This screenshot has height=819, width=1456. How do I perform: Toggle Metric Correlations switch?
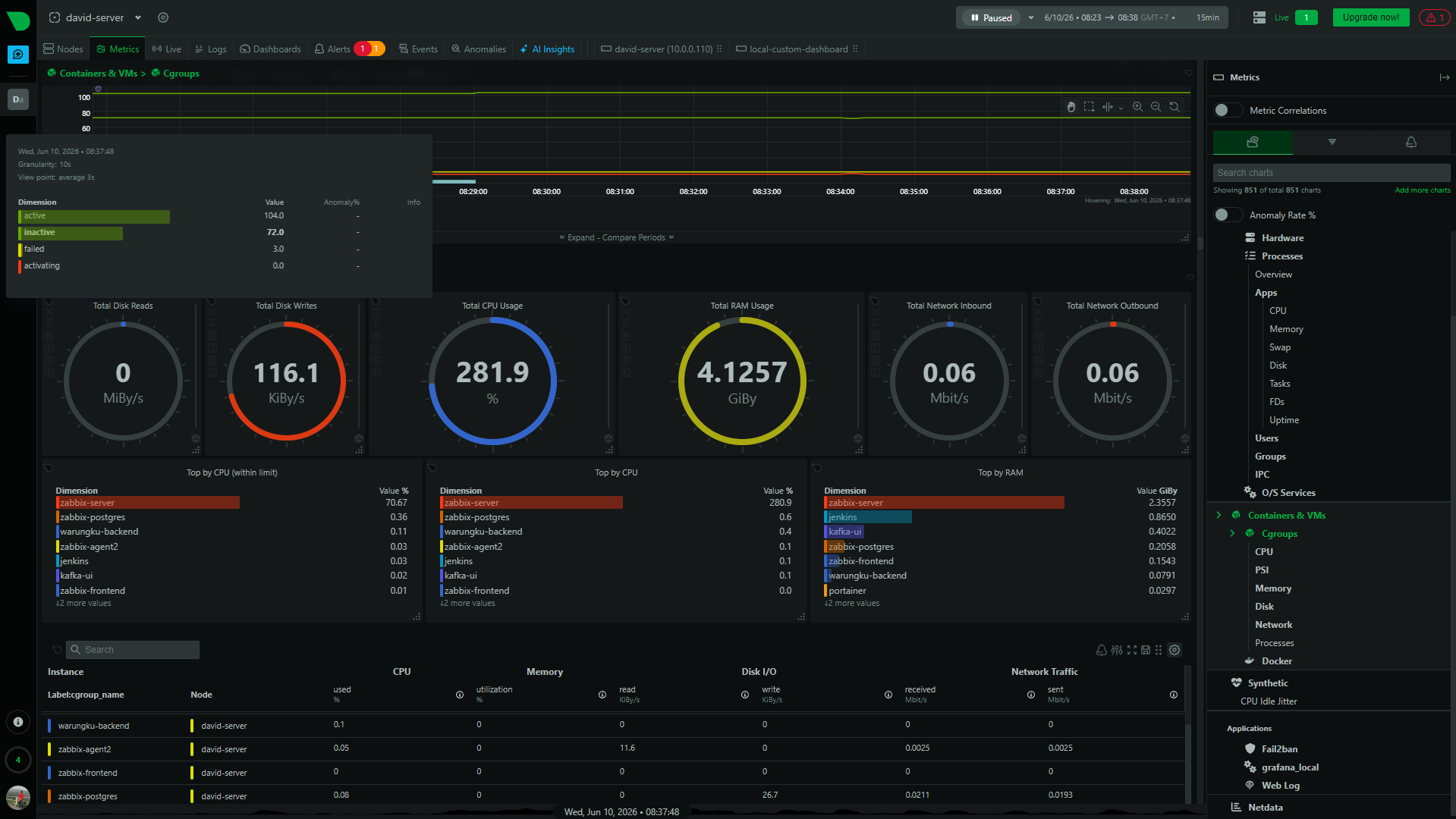click(x=1228, y=111)
